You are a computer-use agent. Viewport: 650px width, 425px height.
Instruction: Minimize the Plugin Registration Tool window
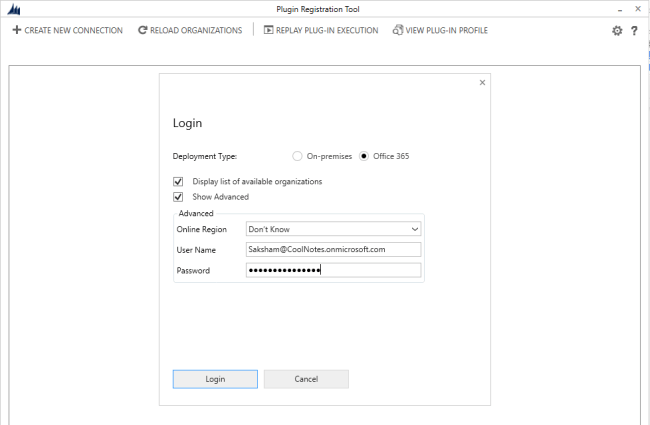point(620,9)
